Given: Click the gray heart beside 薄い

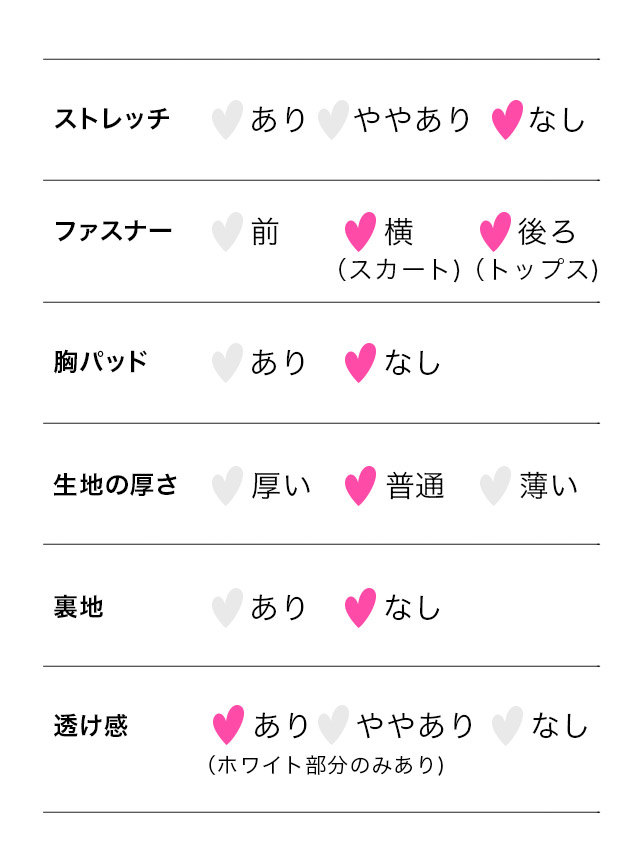Looking at the screenshot, I should tap(495, 486).
